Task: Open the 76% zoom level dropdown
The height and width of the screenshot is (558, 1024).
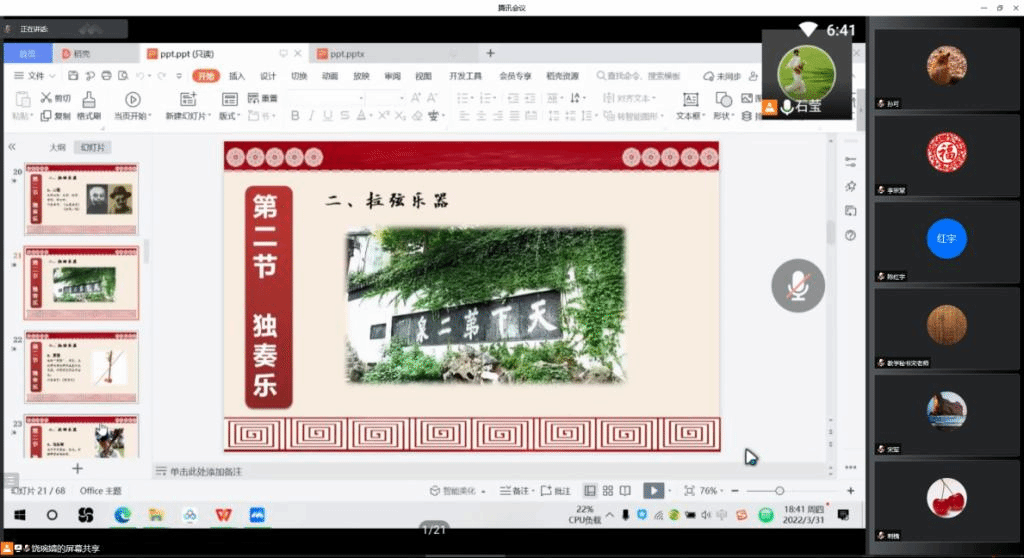Action: [710, 491]
